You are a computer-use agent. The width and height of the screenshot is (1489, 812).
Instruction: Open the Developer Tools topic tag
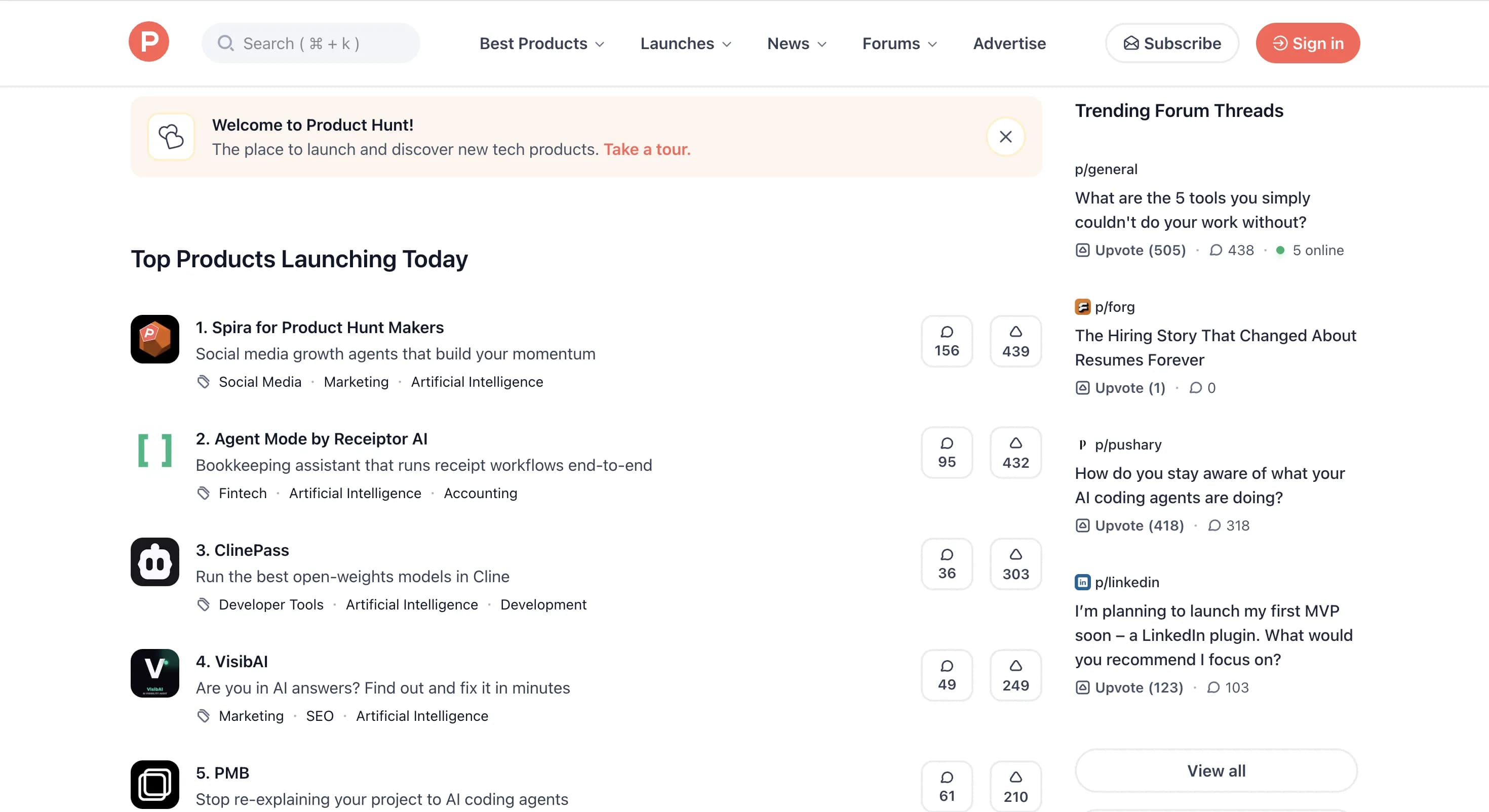tap(271, 604)
